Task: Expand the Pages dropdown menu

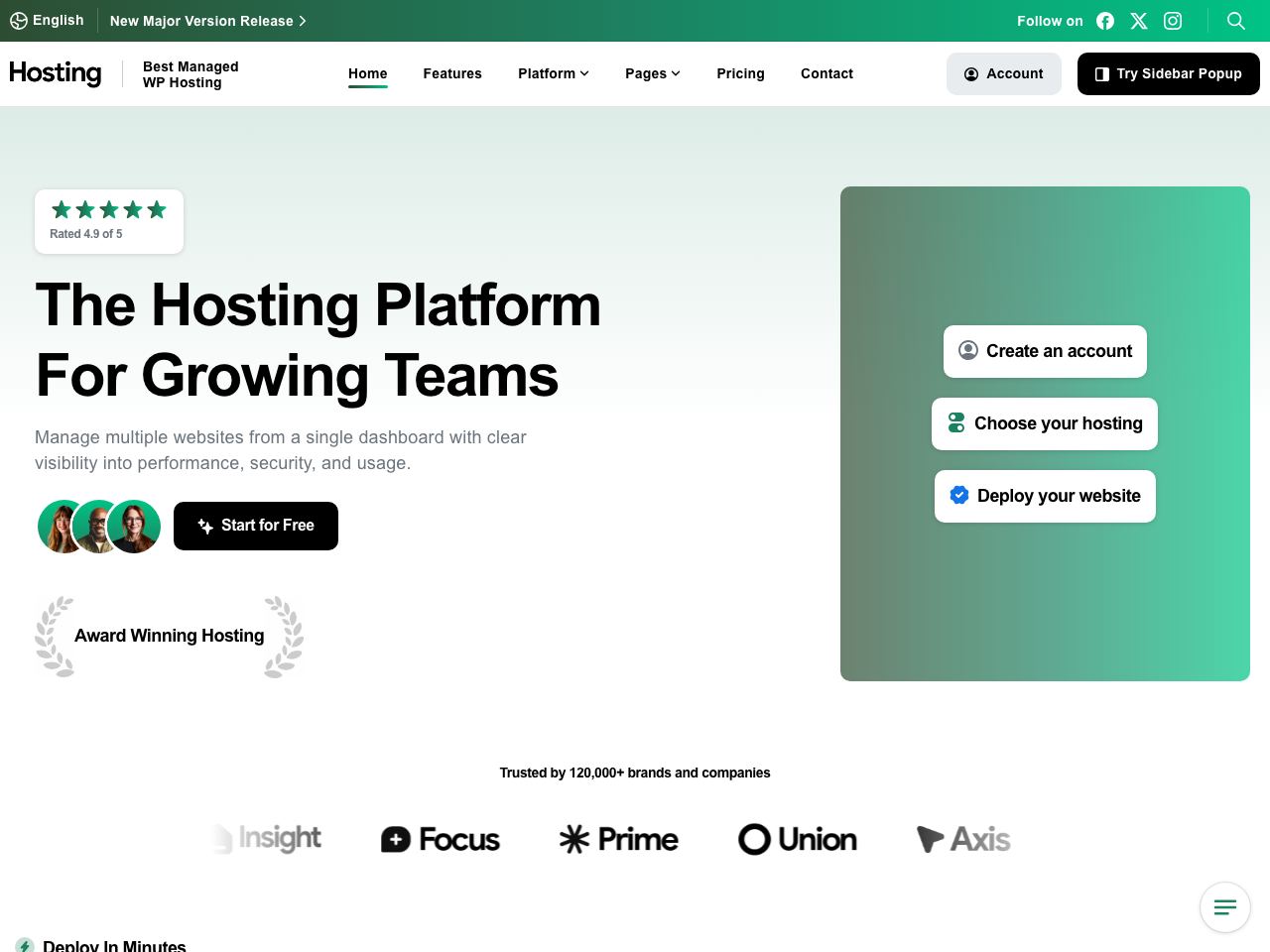Action: [653, 73]
